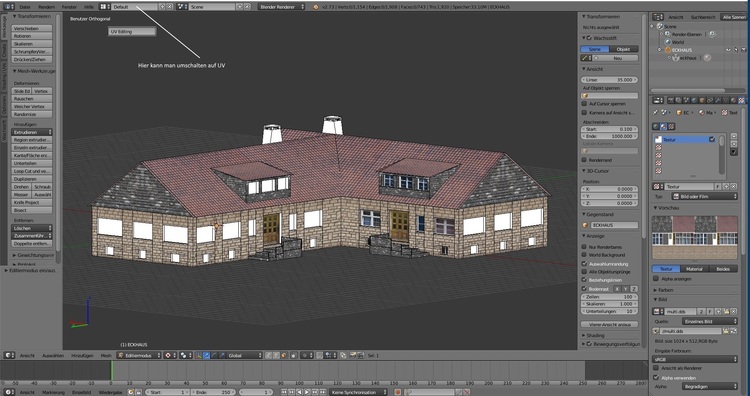The width and height of the screenshot is (750, 396).
Task: Toggle Alle Objektursprünge checkbox
Action: 584,272
